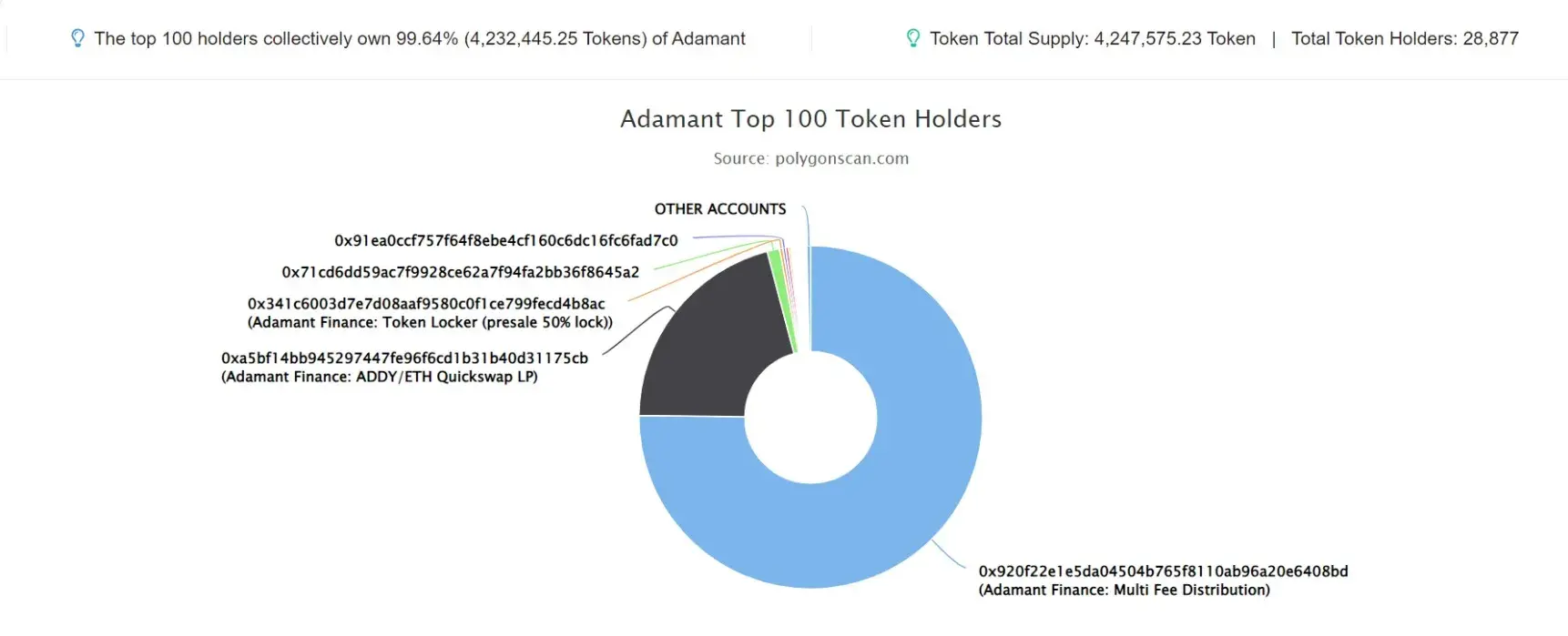
Task: Click the white center hole of the donut chart
Action: click(x=810, y=418)
